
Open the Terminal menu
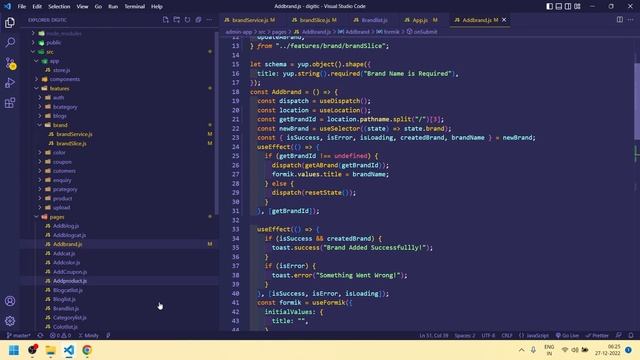(134, 6)
